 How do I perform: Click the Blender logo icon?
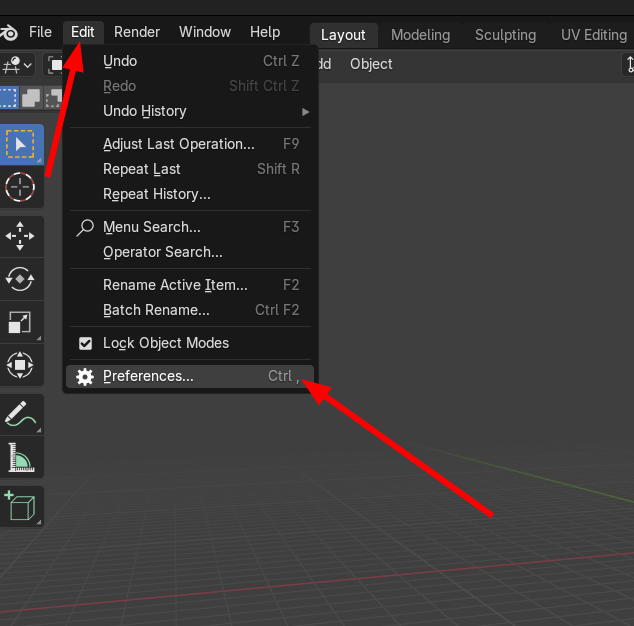9,32
